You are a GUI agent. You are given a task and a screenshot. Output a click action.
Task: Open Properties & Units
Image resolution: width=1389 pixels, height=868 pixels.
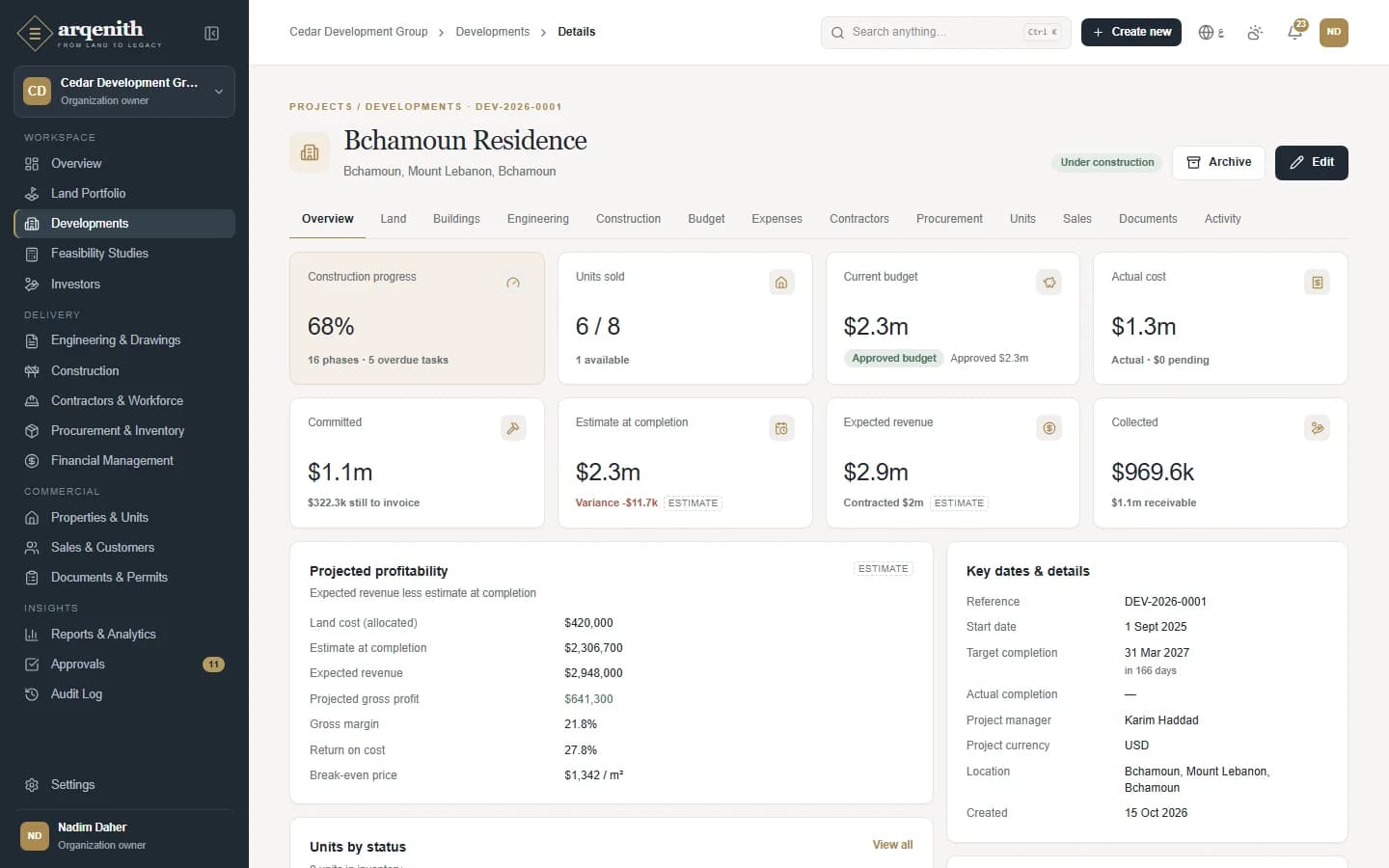[x=124, y=517]
